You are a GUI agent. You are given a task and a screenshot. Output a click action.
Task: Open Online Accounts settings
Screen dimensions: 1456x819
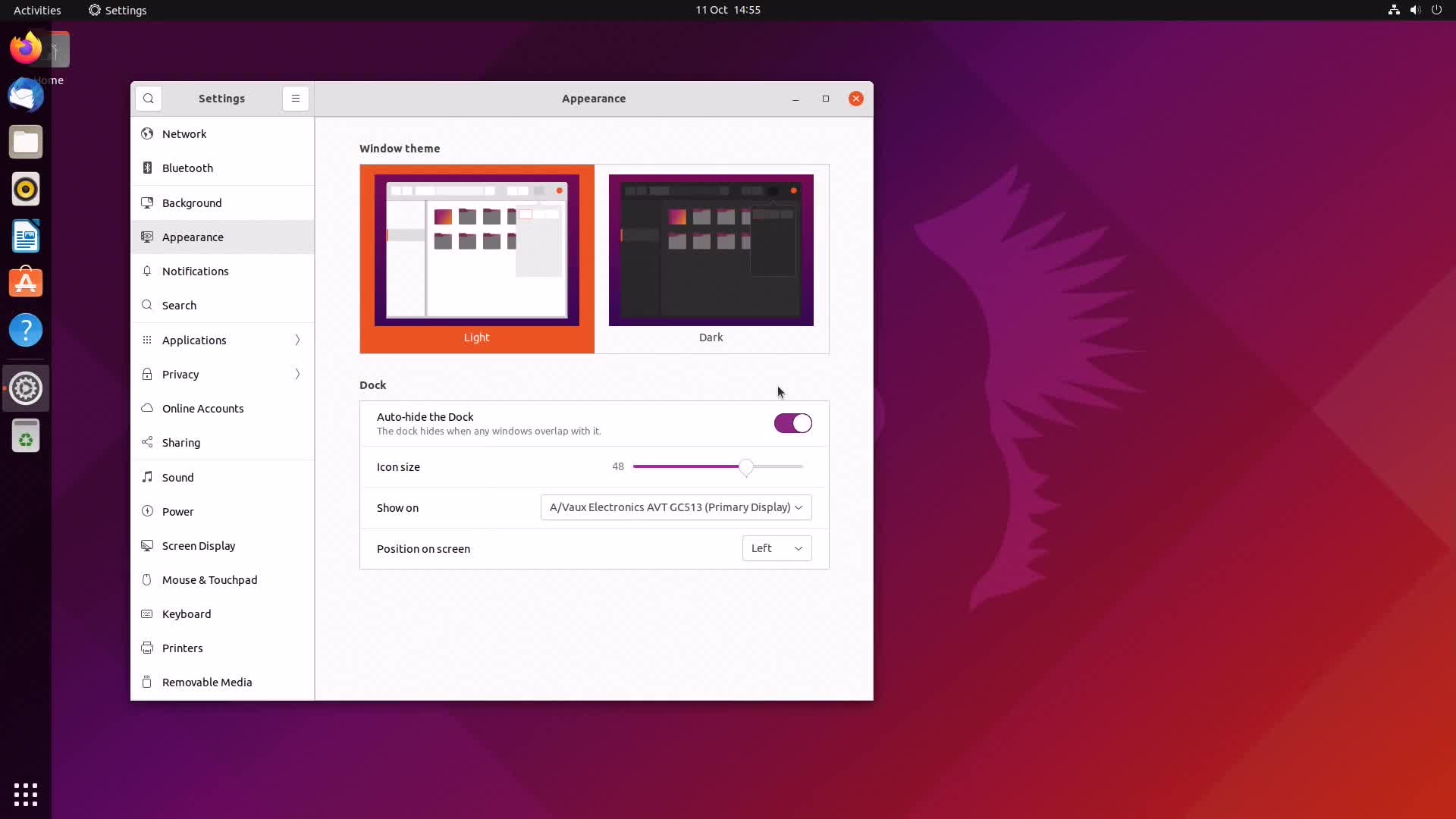click(x=222, y=408)
